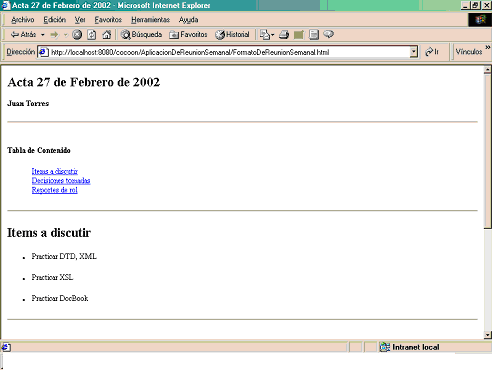492x370 pixels.
Task: Click the Print icon in toolbar
Action: [x=284, y=35]
